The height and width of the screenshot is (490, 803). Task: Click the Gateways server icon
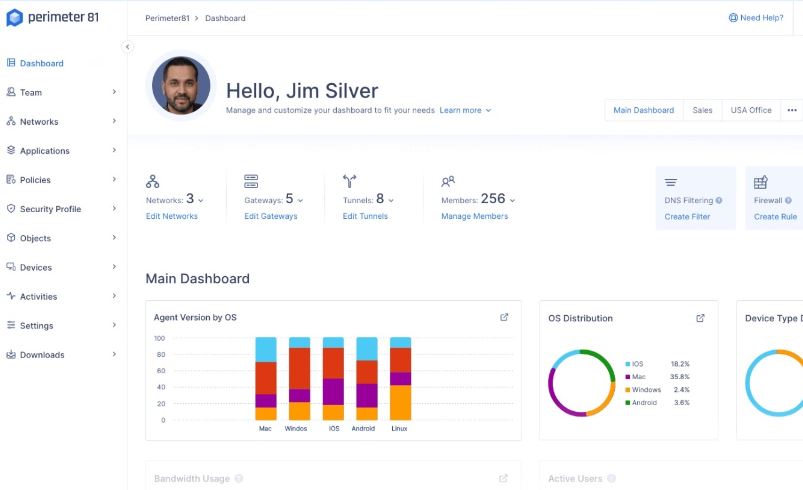click(251, 181)
